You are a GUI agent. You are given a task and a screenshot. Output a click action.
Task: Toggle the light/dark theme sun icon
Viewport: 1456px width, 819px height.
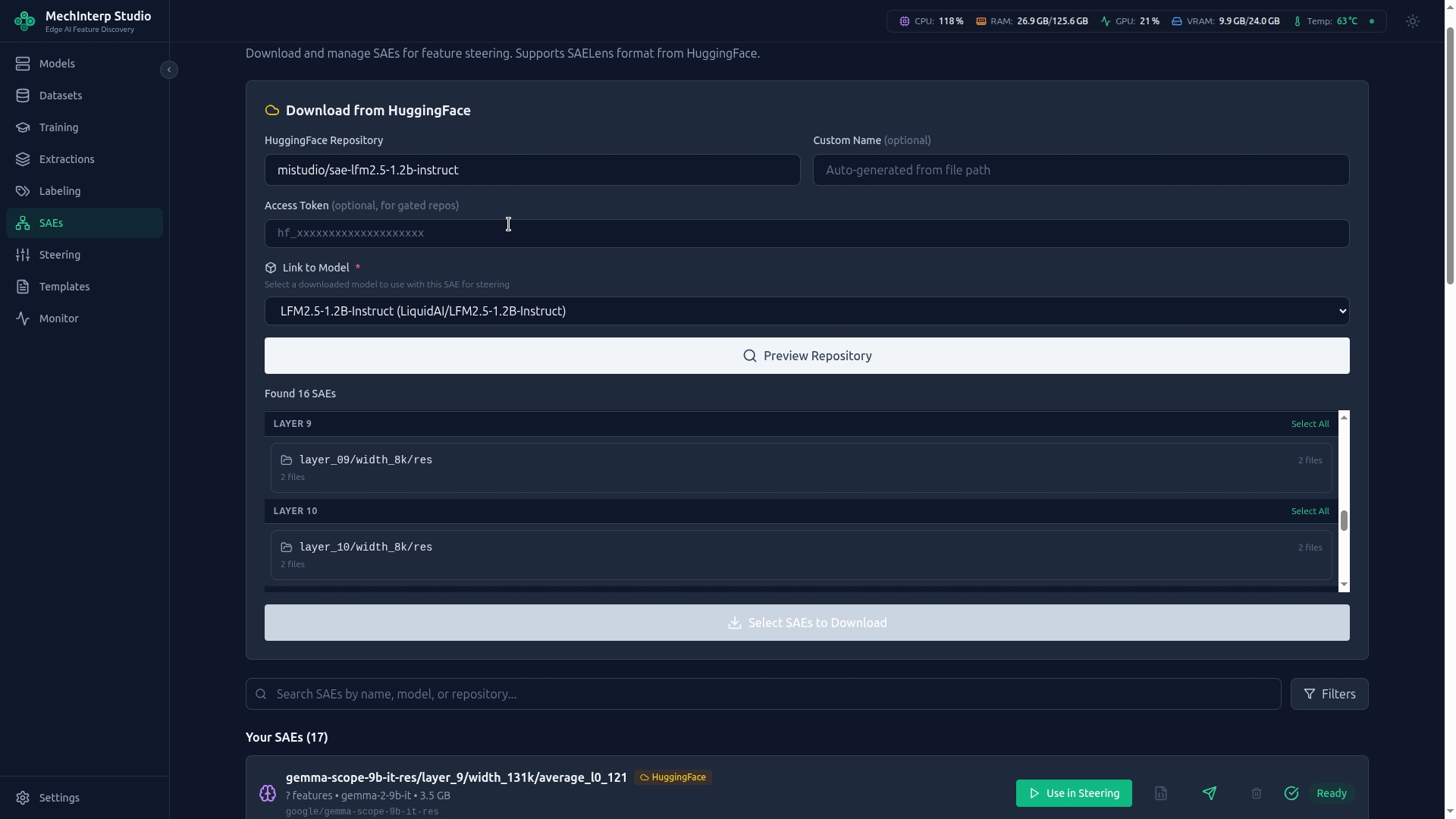click(1412, 21)
